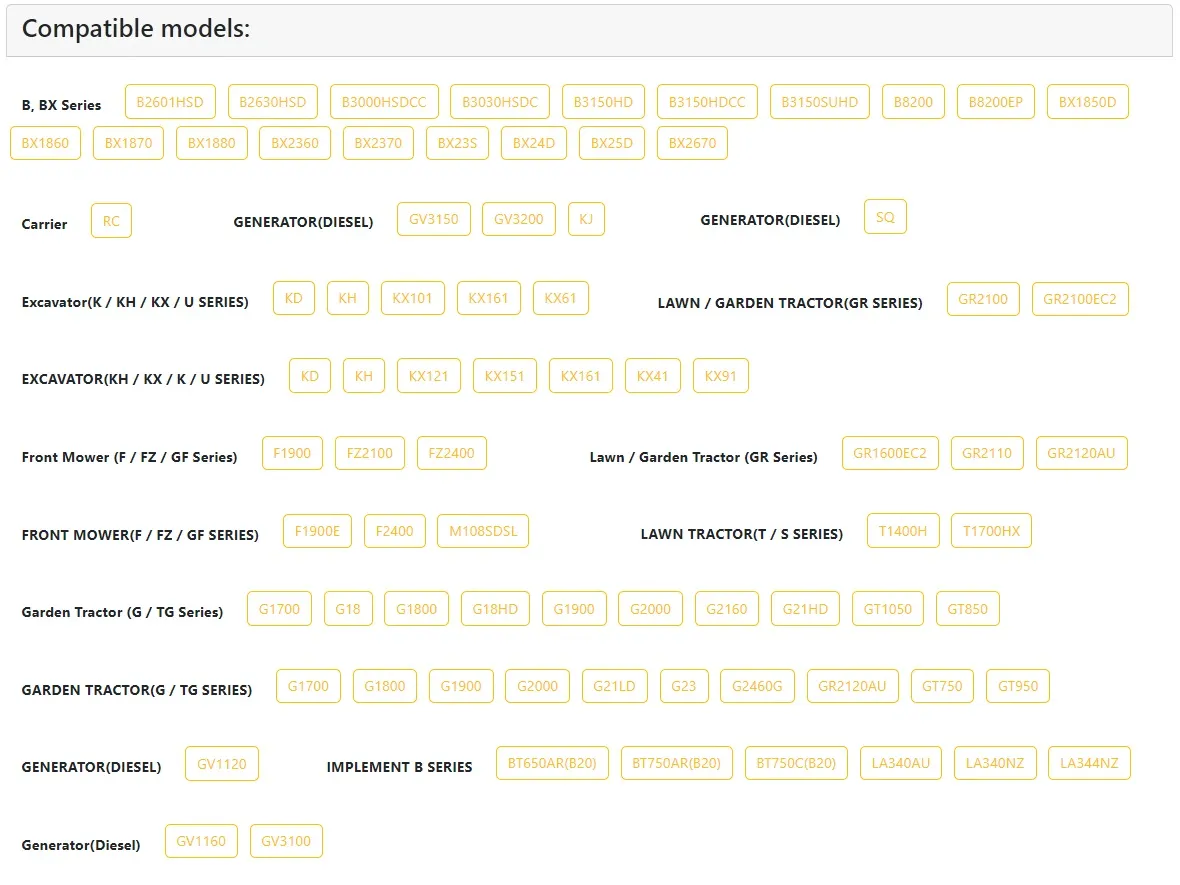Select the BT750C(B20) implement model
Image resolution: width=1180 pixels, height=885 pixels.
796,763
